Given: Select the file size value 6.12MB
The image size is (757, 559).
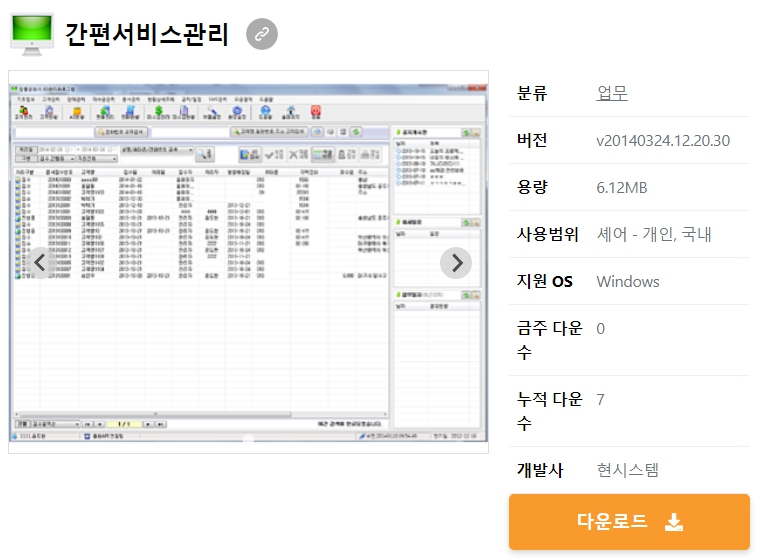Looking at the screenshot, I should [x=622, y=187].
